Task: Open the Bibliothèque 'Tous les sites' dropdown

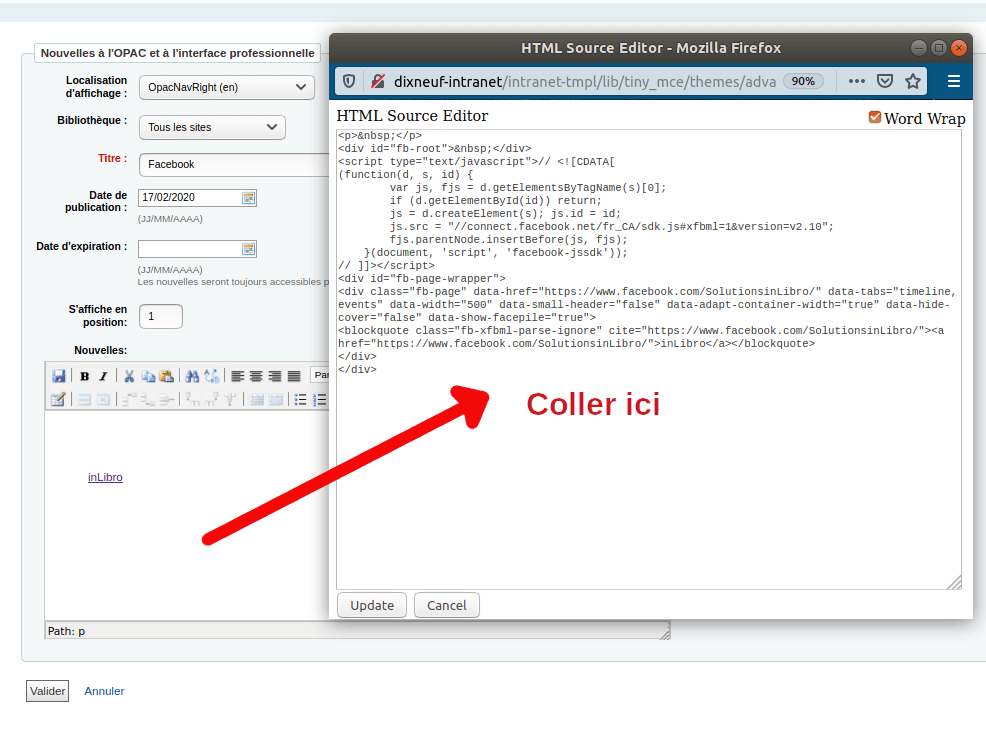Action: 212,127
